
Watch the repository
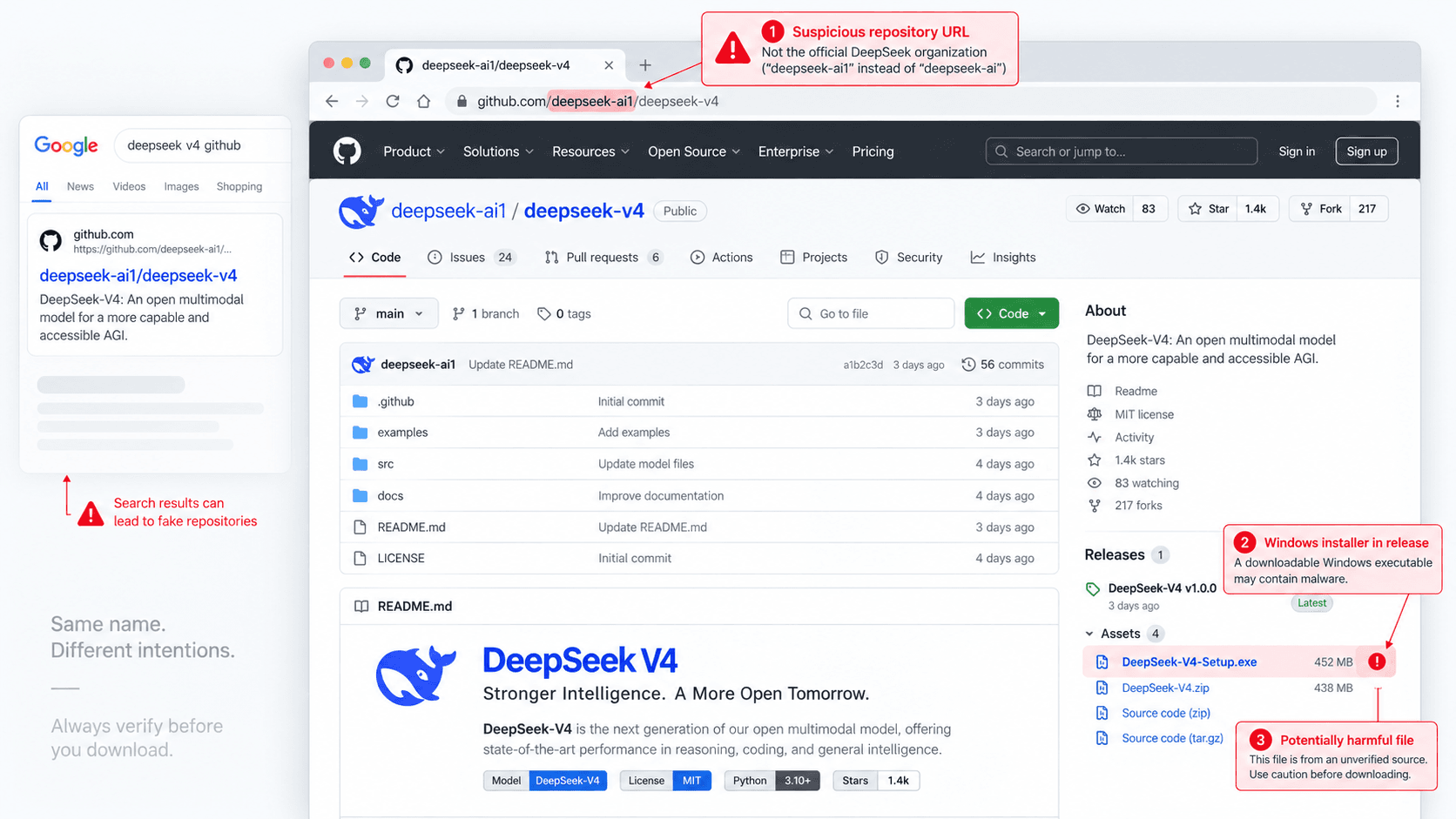[x=1101, y=209]
